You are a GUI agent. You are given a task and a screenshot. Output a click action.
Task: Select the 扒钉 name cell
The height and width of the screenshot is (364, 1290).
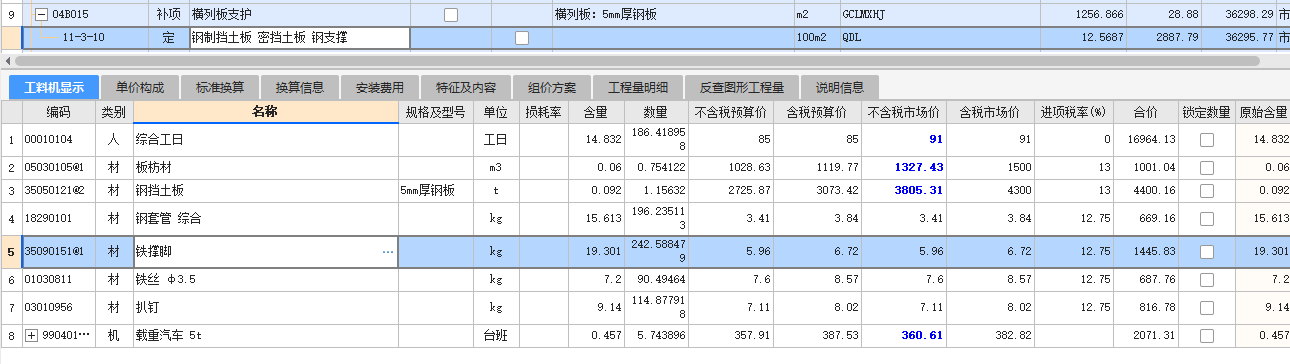[265, 308]
